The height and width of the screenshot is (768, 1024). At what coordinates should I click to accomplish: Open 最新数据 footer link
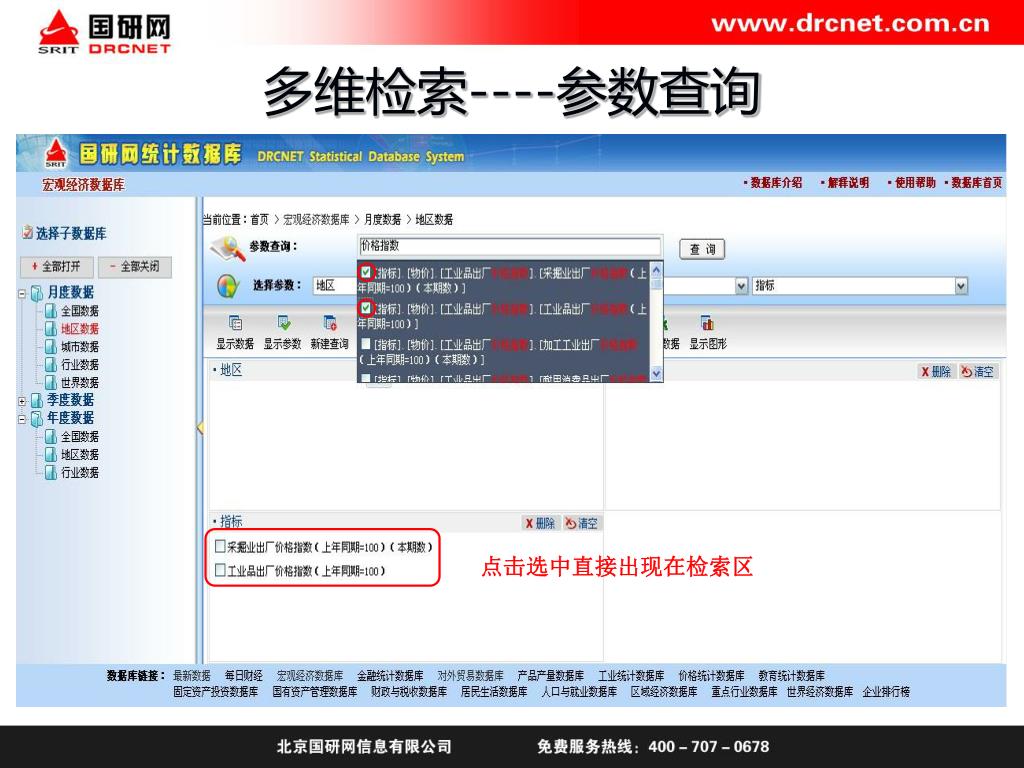pyautogui.click(x=191, y=675)
